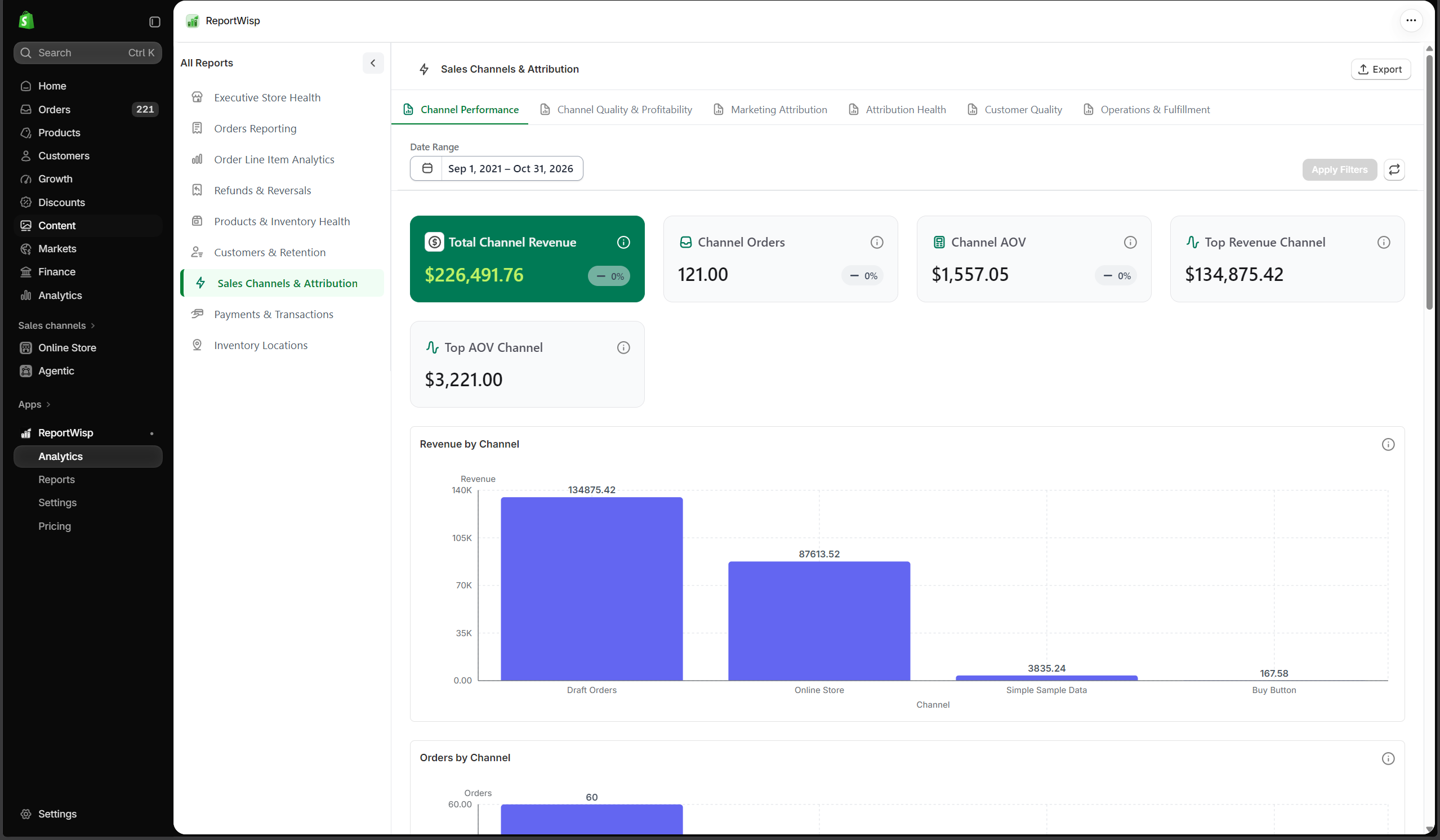Image resolution: width=1440 pixels, height=840 pixels.
Task: Click the page vertical scrollbar
Action: 1429,182
